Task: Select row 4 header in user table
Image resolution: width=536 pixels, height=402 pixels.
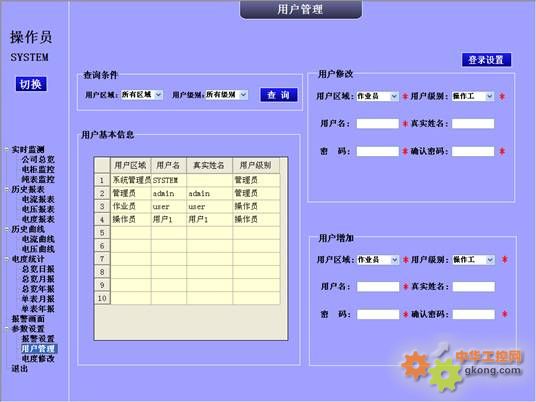Action: point(102,219)
